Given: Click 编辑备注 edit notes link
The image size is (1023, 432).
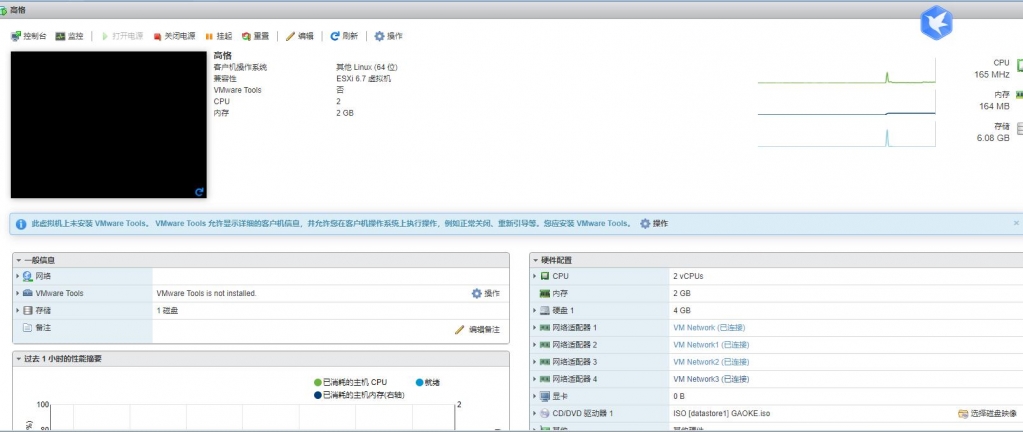Looking at the screenshot, I should click(x=477, y=330).
